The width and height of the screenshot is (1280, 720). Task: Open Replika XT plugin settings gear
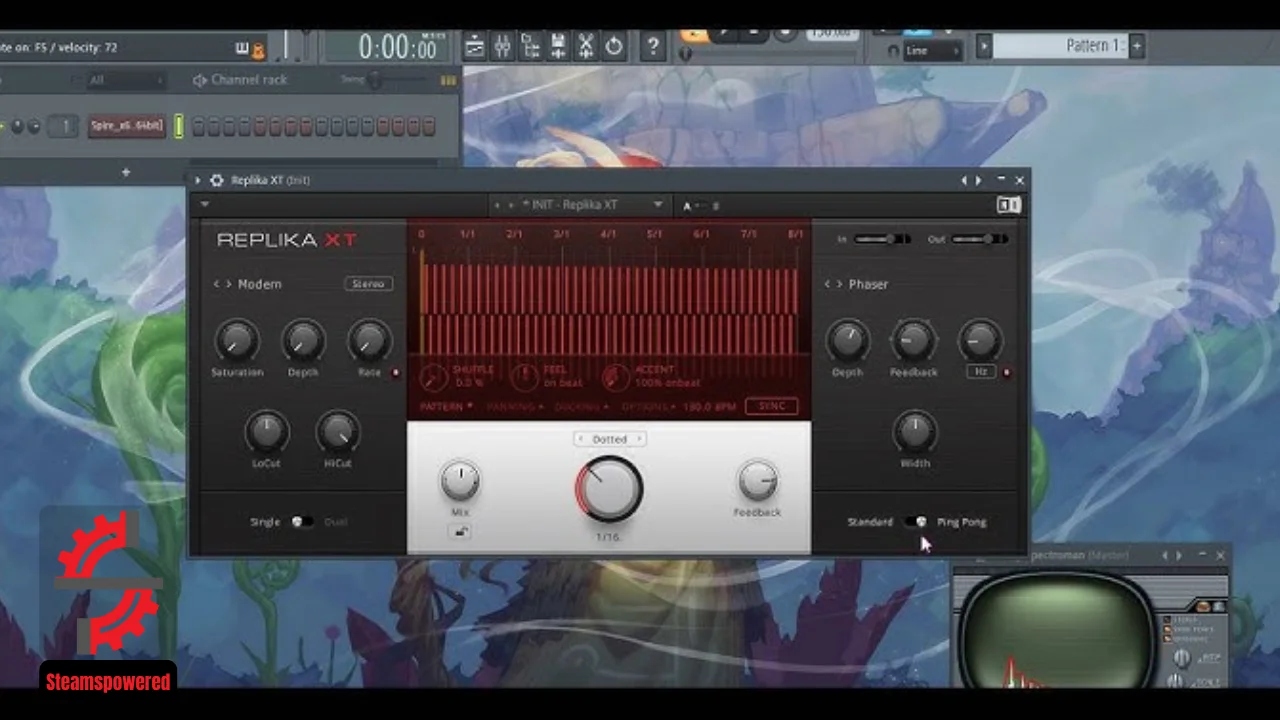(x=216, y=181)
